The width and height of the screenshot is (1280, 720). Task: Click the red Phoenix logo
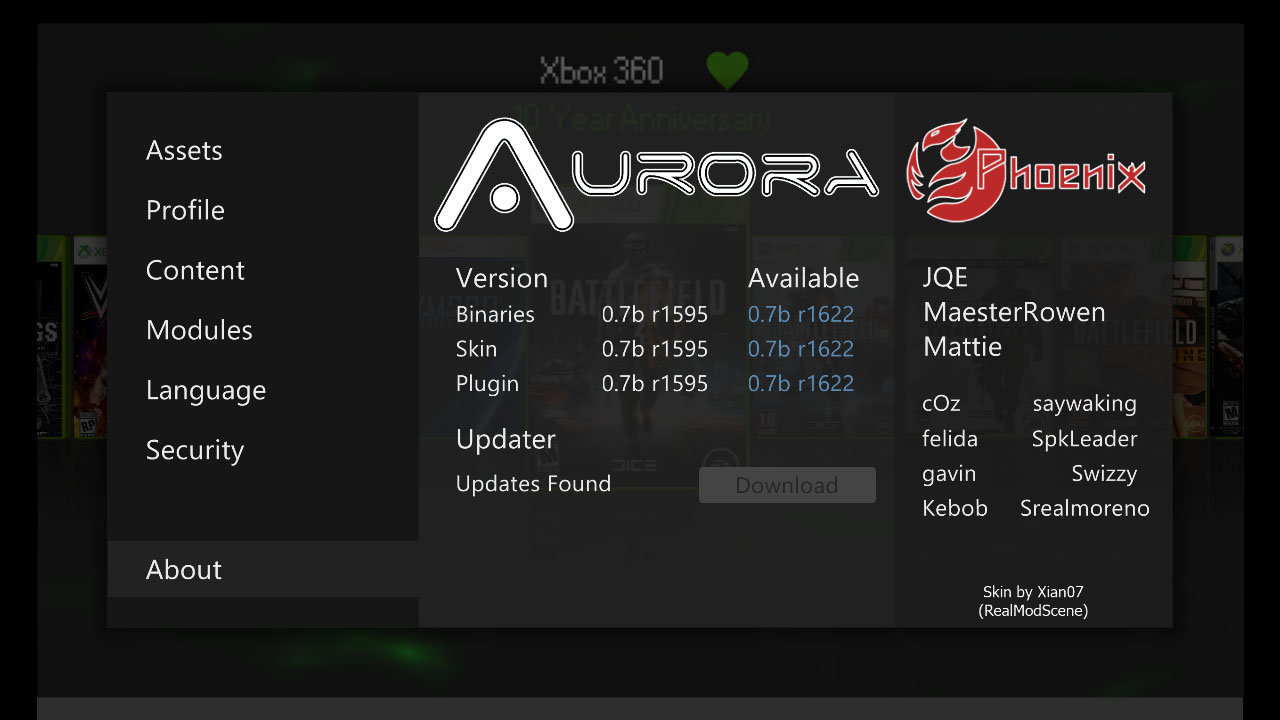pos(1026,171)
